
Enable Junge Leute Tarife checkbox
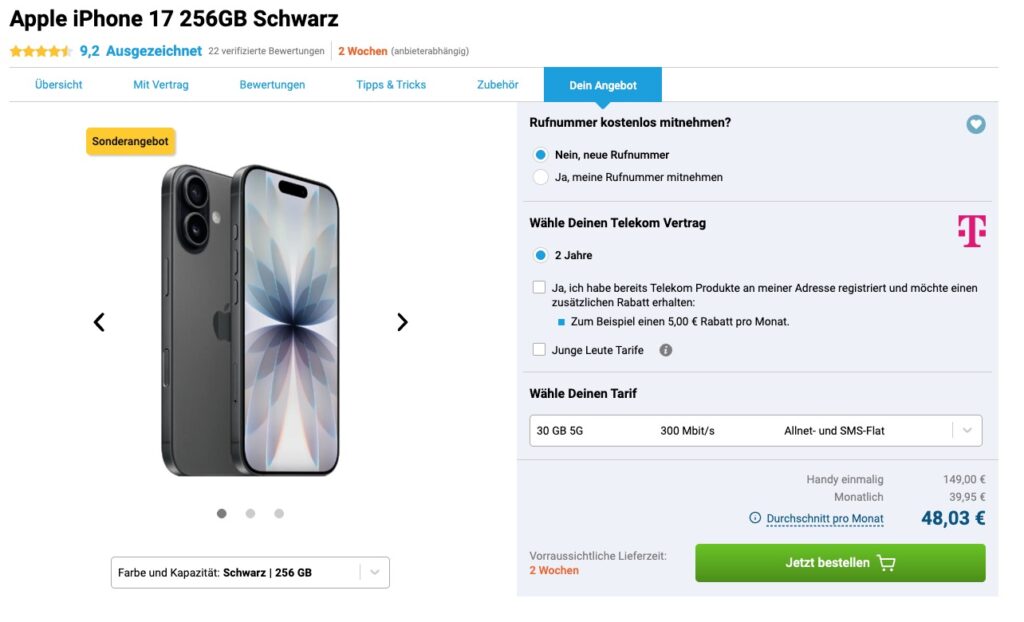pyautogui.click(x=540, y=350)
